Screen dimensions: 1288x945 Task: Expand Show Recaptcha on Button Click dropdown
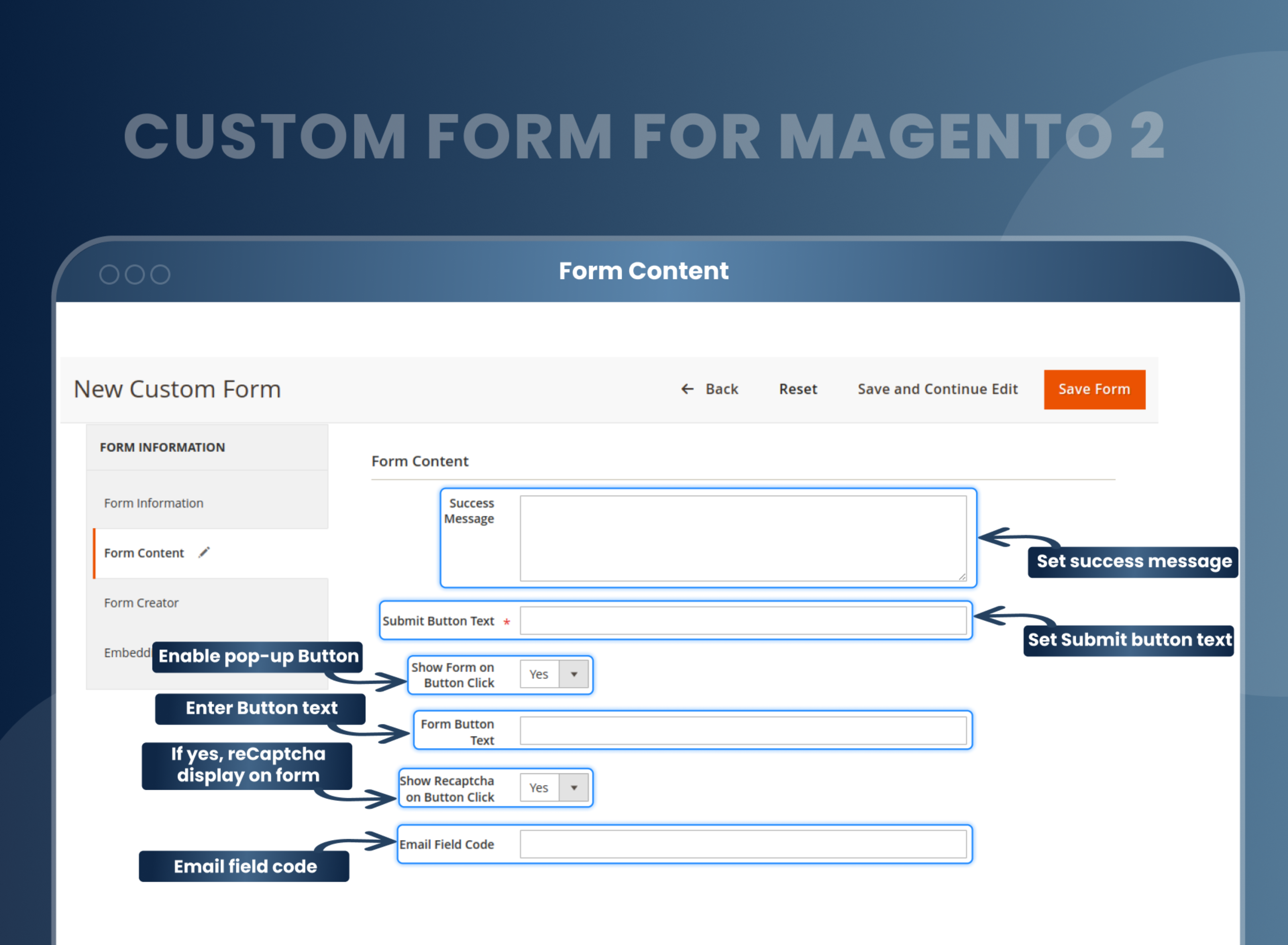(554, 787)
